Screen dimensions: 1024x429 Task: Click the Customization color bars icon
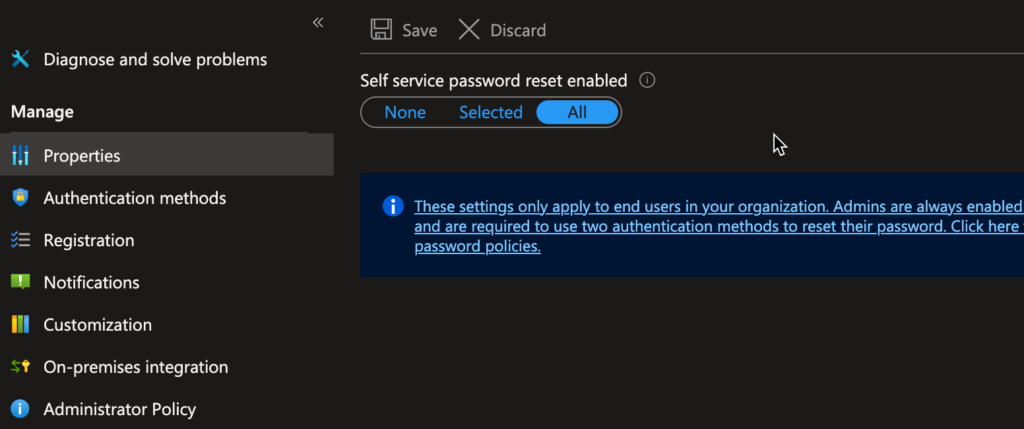click(20, 324)
